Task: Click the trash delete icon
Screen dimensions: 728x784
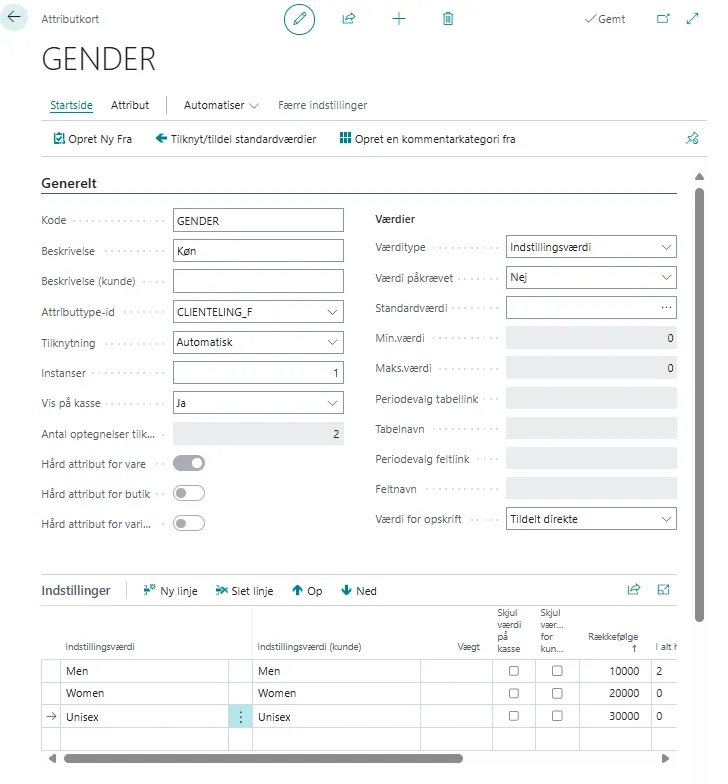Action: coord(448,19)
